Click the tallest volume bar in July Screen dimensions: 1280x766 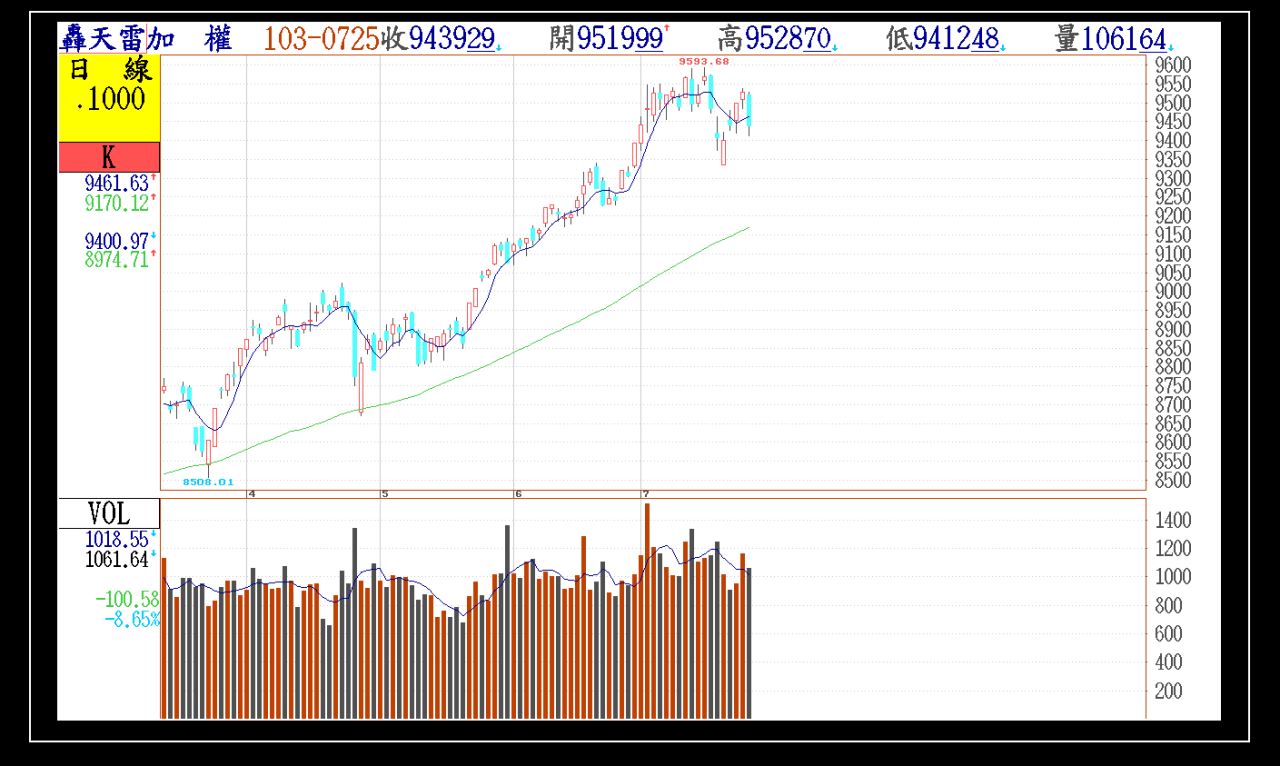pyautogui.click(x=647, y=610)
